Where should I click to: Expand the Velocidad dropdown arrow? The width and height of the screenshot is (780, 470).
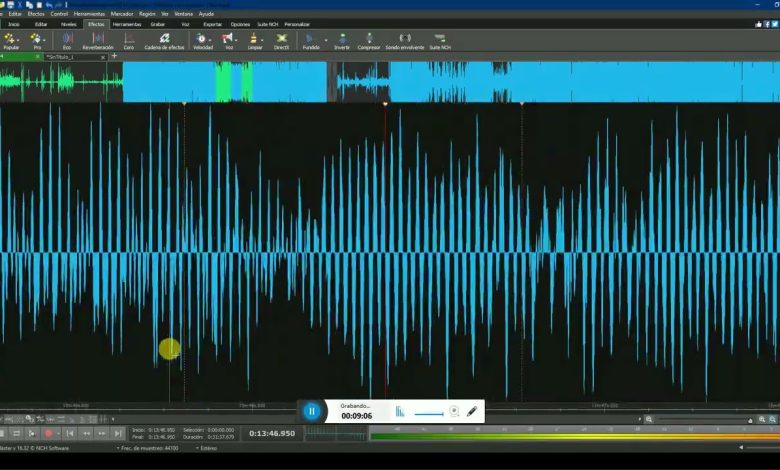click(212, 40)
